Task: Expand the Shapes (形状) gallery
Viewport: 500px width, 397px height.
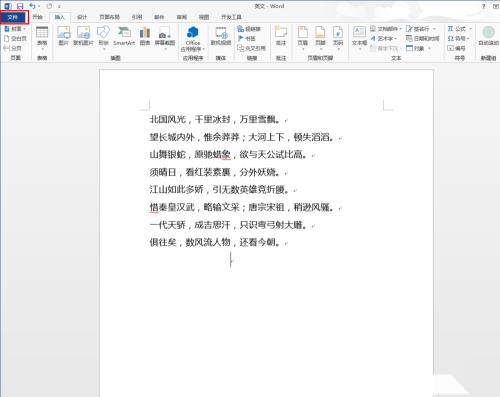Action: 103,38
